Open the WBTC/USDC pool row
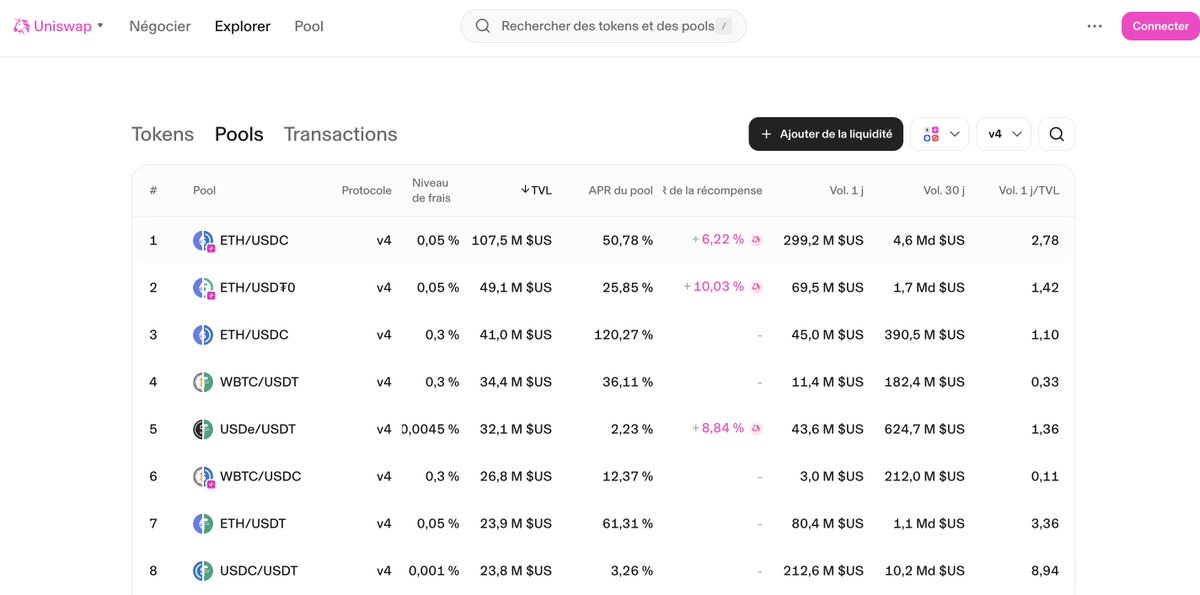The image size is (1200, 595). point(603,477)
